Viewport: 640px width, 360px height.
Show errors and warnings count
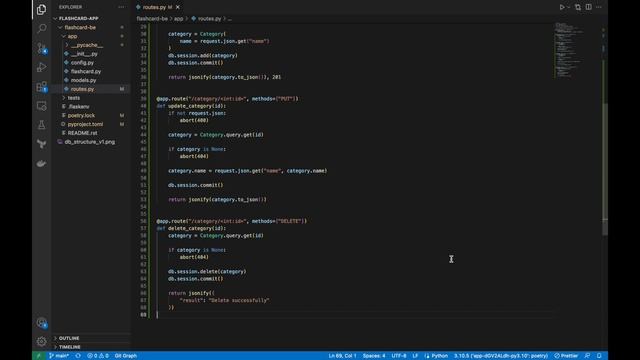pos(98,356)
